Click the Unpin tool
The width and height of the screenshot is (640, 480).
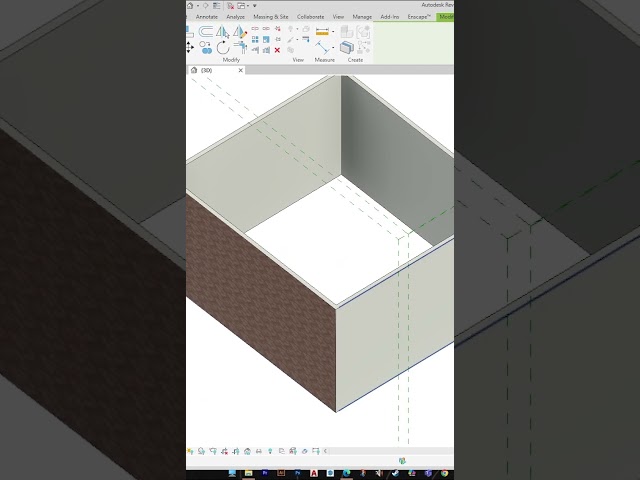pyautogui.click(x=278, y=29)
